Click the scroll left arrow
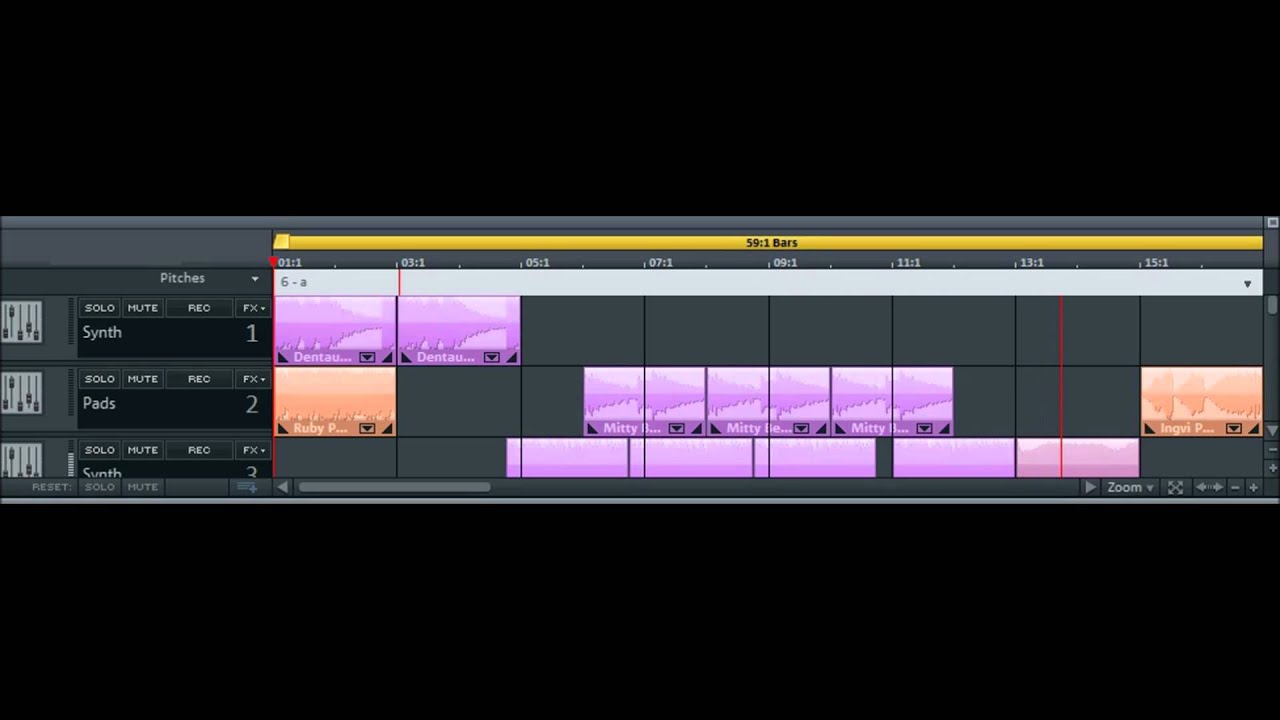The image size is (1280, 720). (283, 487)
